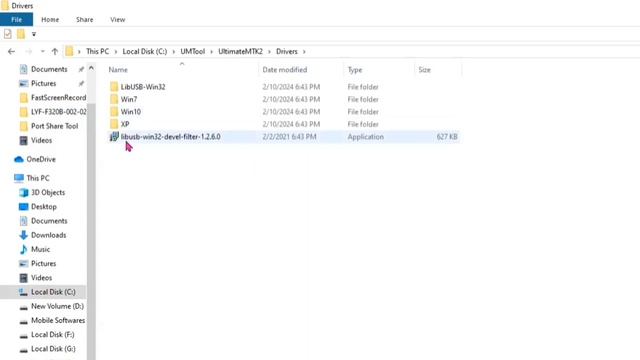
Task: Go back using the Back arrow
Action: click(x=11, y=51)
